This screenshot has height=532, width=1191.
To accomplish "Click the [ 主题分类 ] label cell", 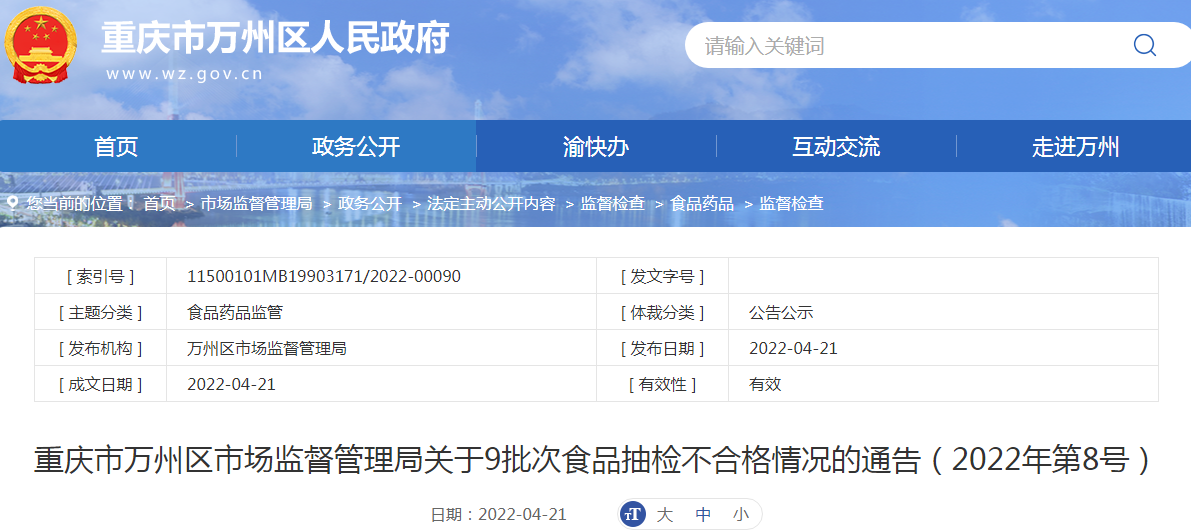I will coord(100,312).
